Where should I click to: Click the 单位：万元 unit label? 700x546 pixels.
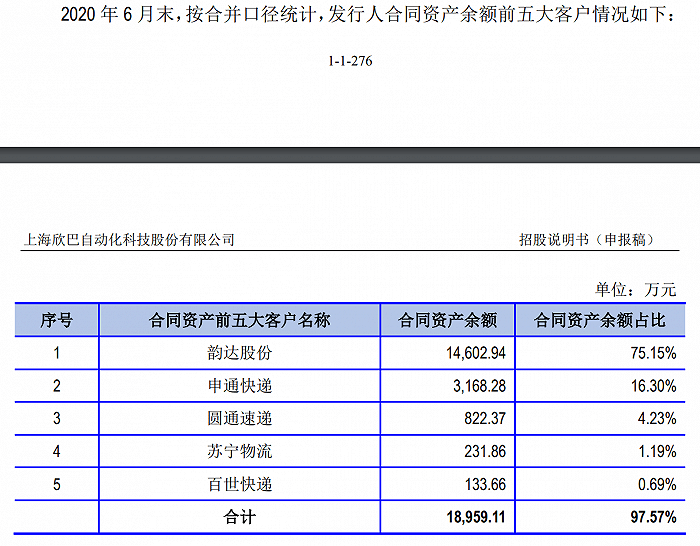(x=635, y=290)
